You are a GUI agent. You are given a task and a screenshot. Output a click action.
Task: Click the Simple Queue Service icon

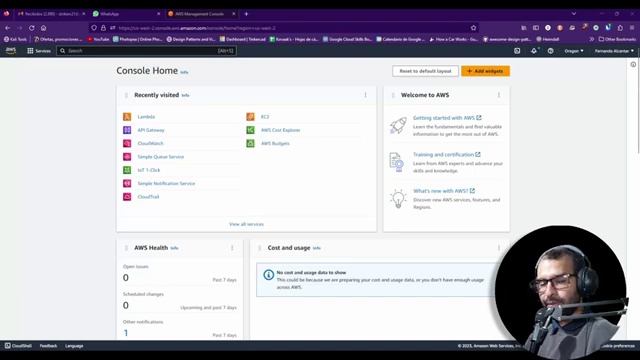(127, 157)
